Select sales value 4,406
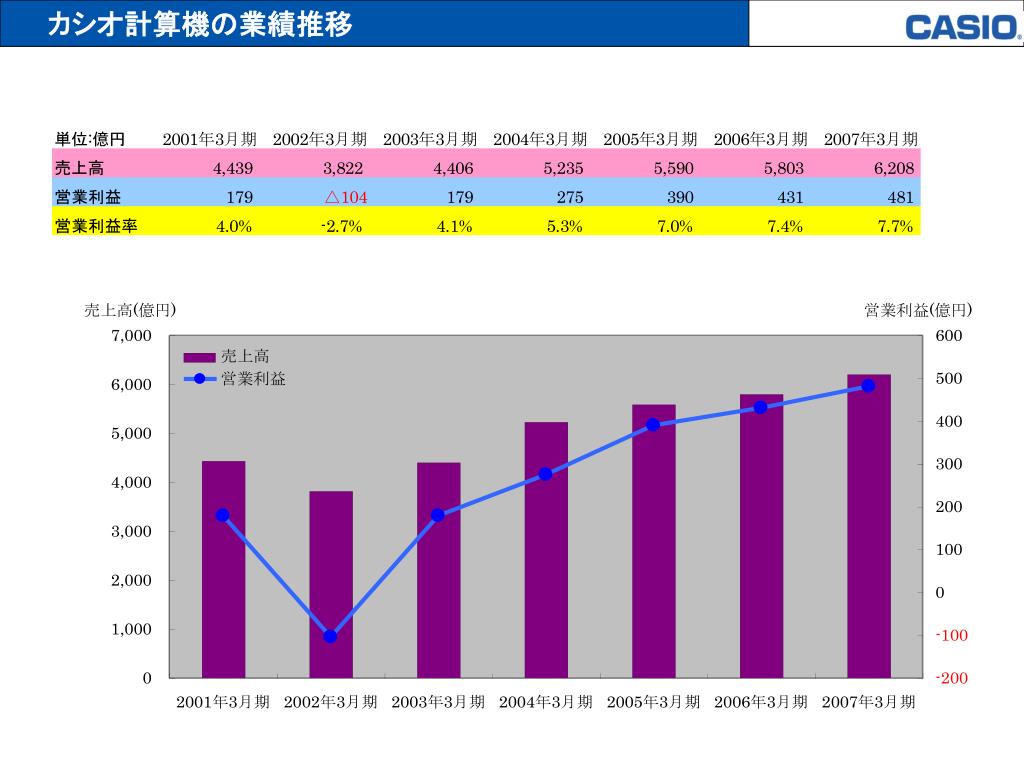 [x=453, y=168]
